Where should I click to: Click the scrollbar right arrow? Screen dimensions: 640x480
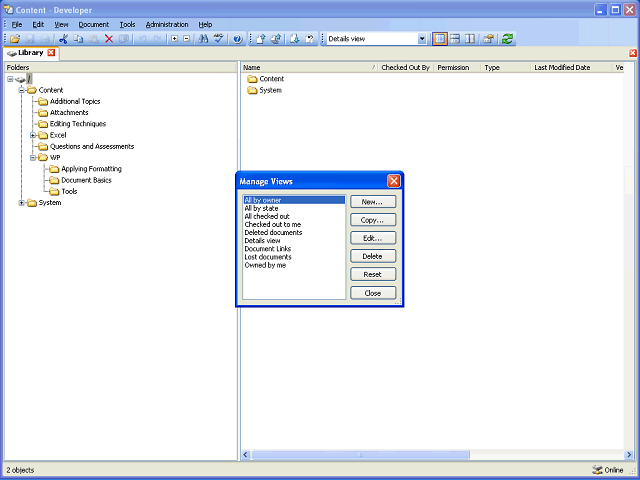[x=629, y=454]
